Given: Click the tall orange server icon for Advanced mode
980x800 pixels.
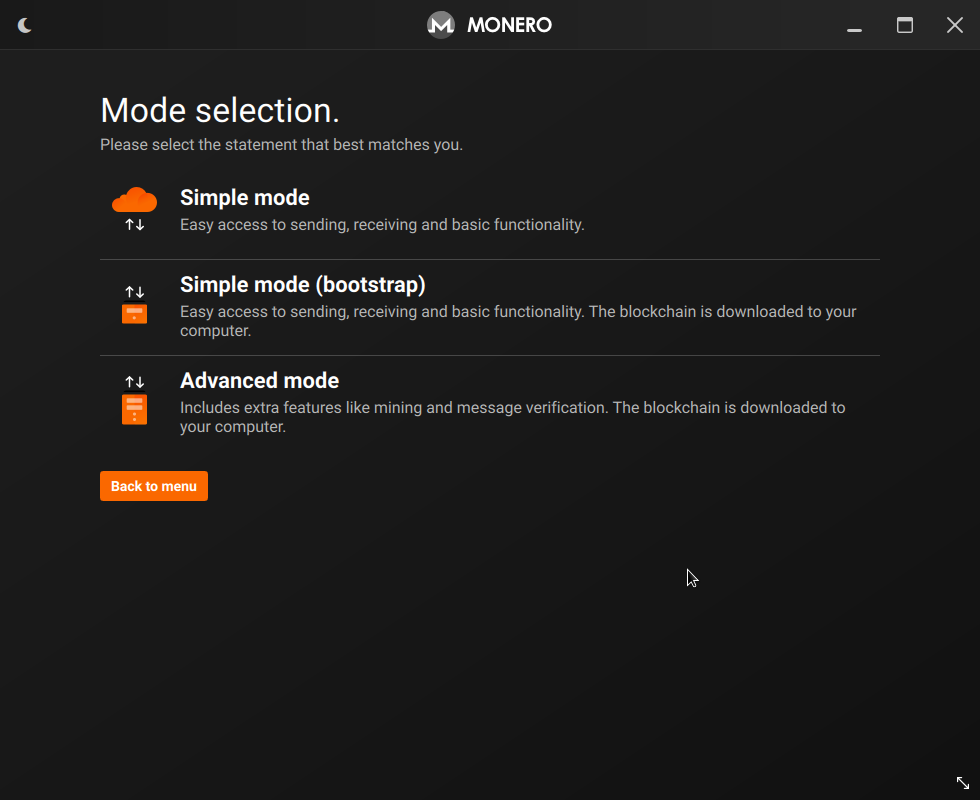Looking at the screenshot, I should 134,409.
